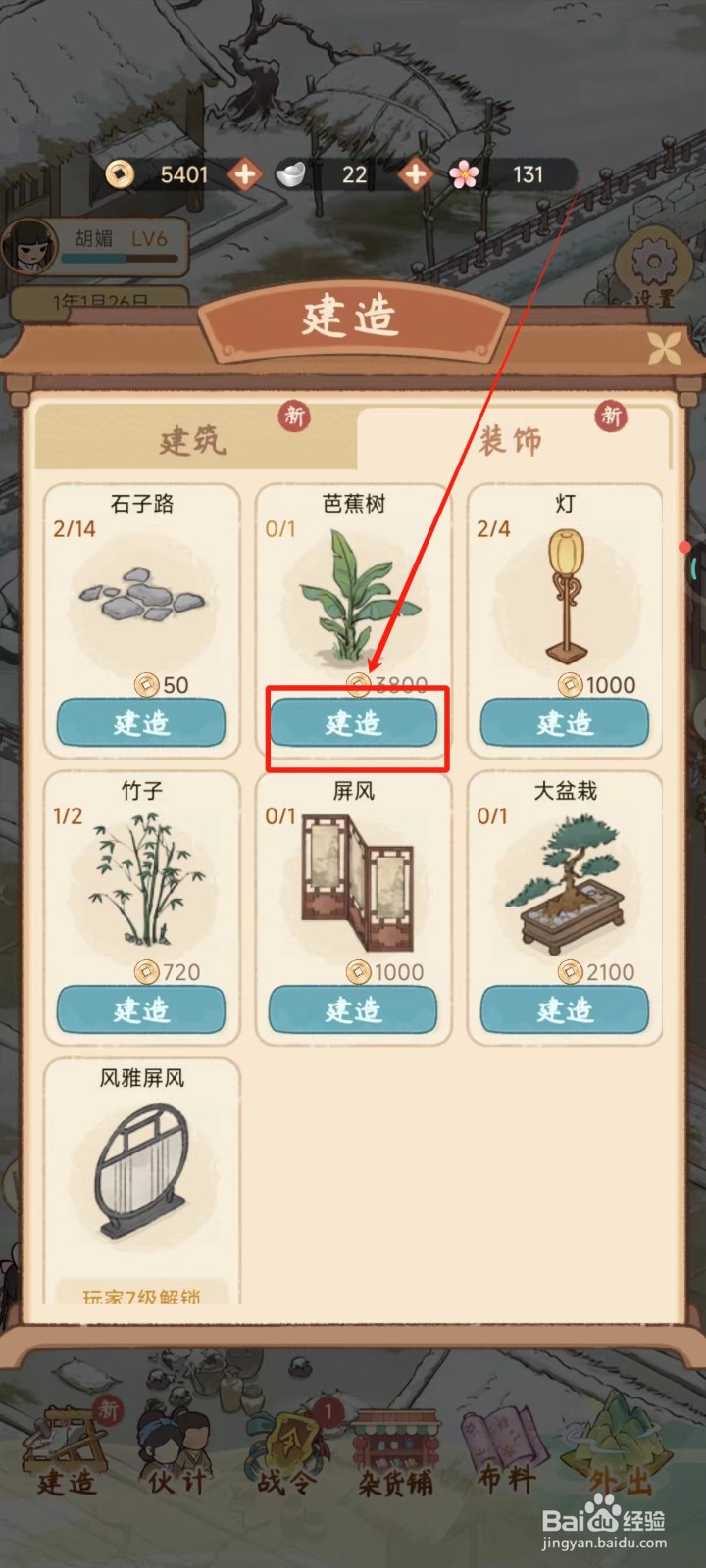Tap the 胡媚 player avatar
Image resolution: width=706 pixels, height=1568 pixels.
click(x=32, y=246)
